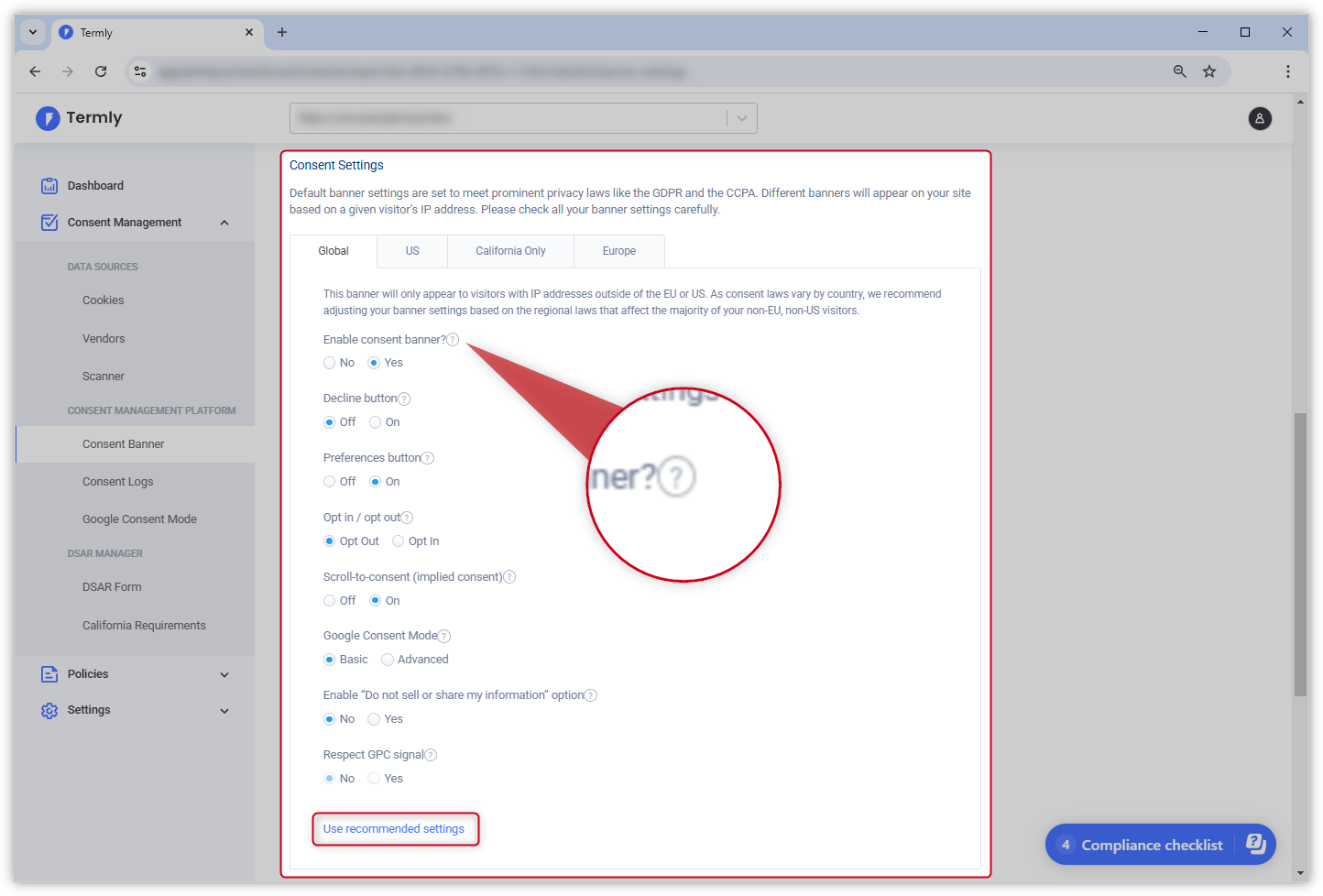Turn On the Decline button option
The image size is (1323, 896).
(x=374, y=421)
